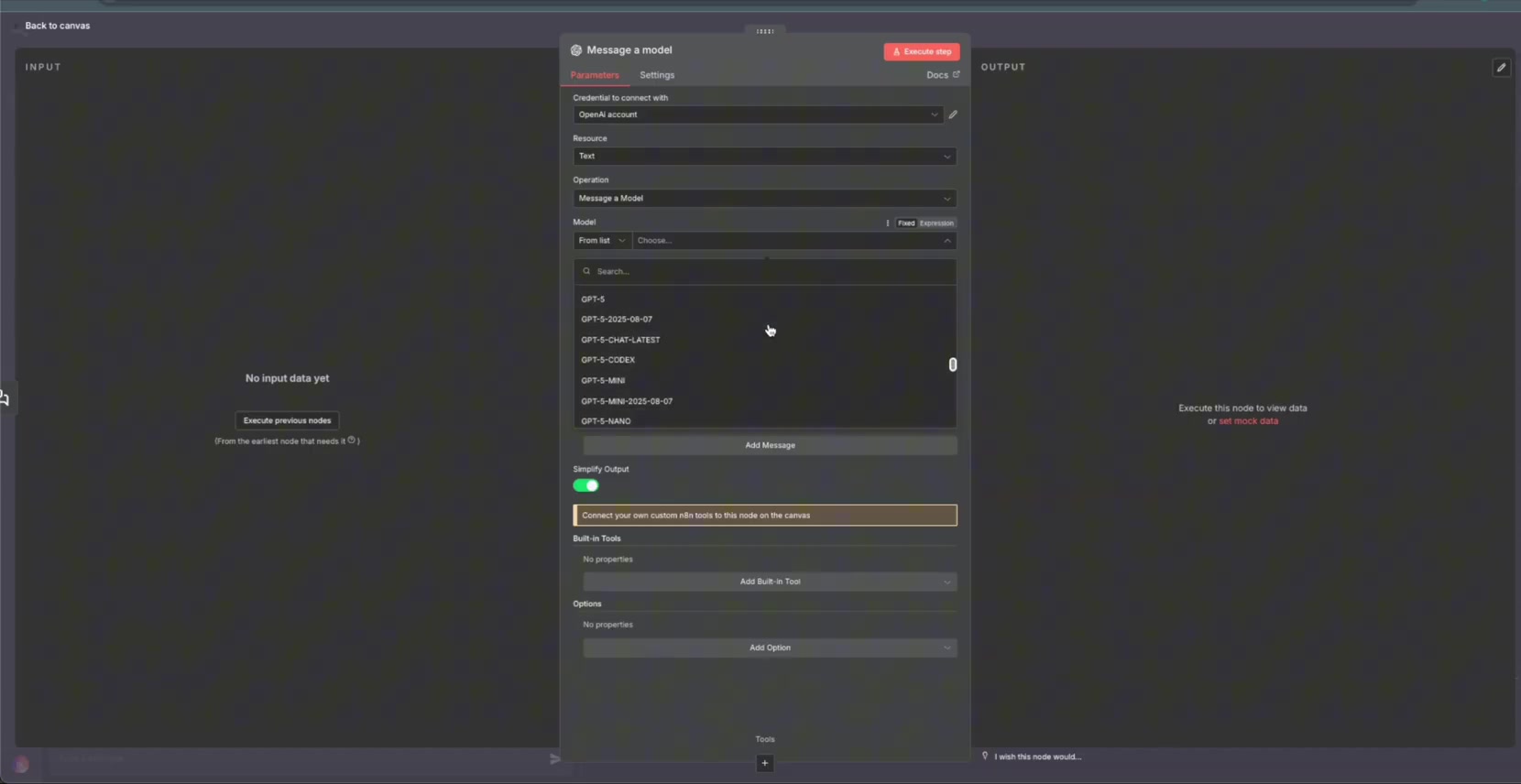Click the drag handle above the node panel
The width and height of the screenshot is (1521, 784).
click(x=765, y=31)
